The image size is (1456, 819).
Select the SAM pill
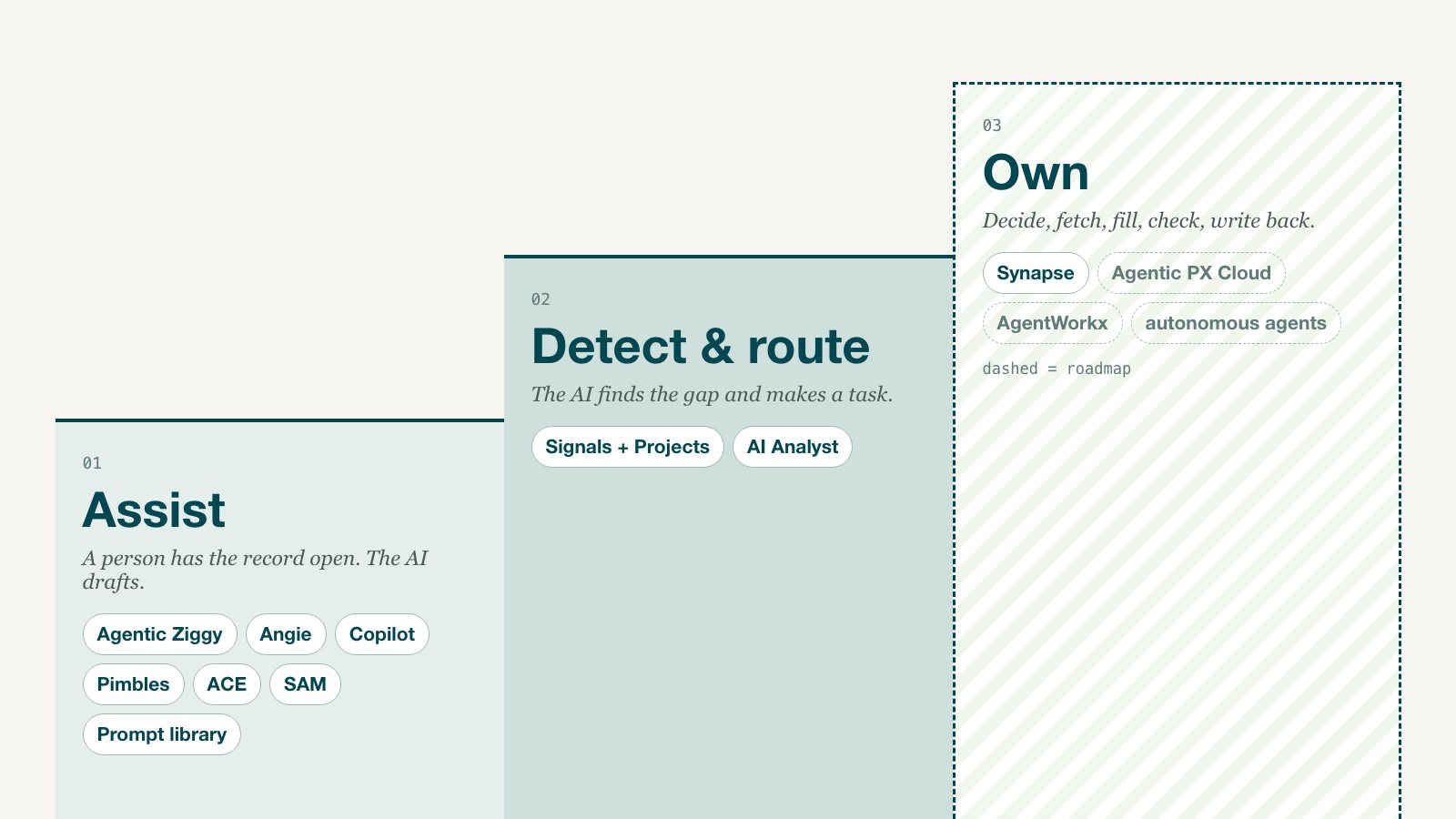pos(305,684)
